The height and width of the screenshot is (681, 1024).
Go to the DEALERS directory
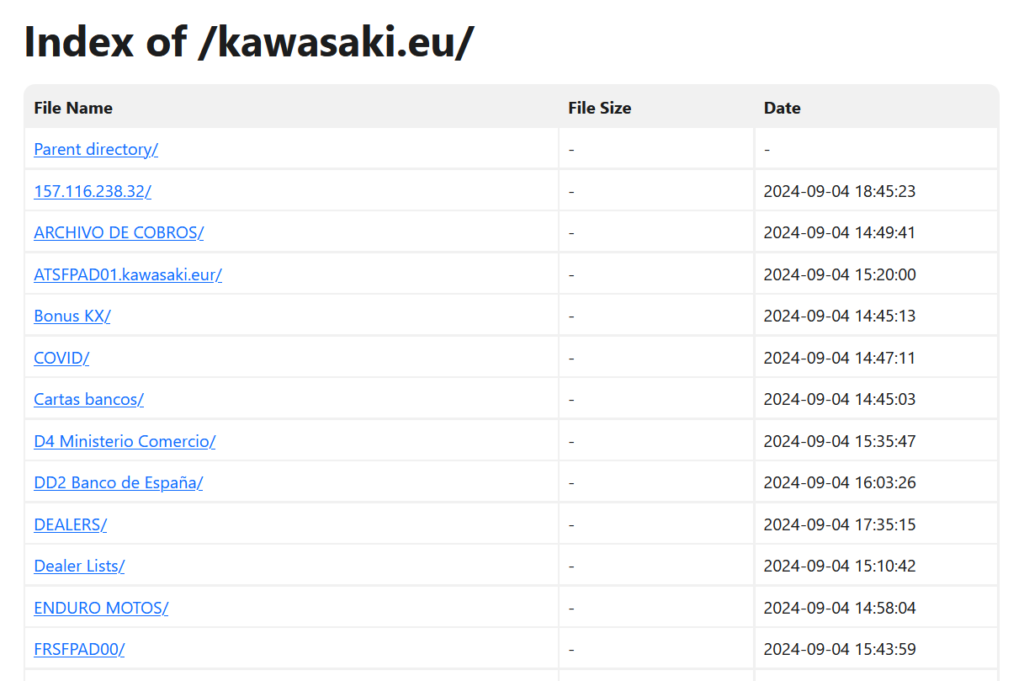click(x=70, y=524)
